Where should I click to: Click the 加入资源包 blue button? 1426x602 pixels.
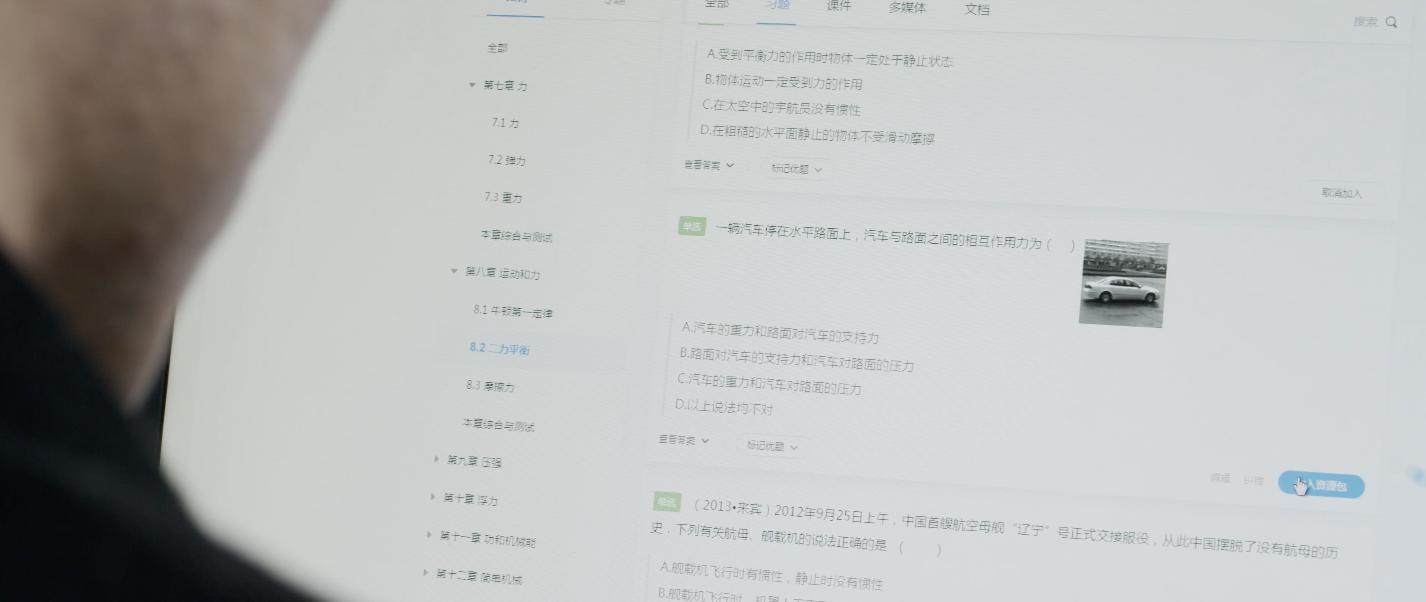(x=1321, y=486)
